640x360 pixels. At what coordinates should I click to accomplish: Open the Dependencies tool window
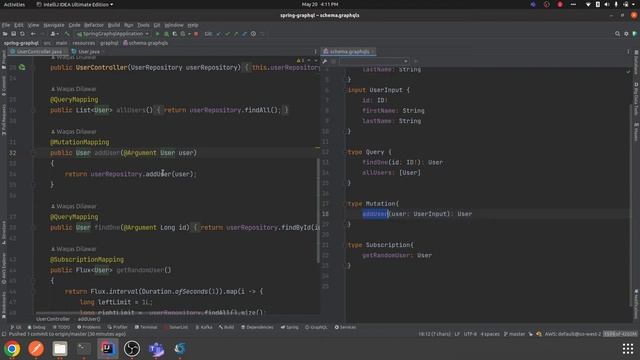257,327
